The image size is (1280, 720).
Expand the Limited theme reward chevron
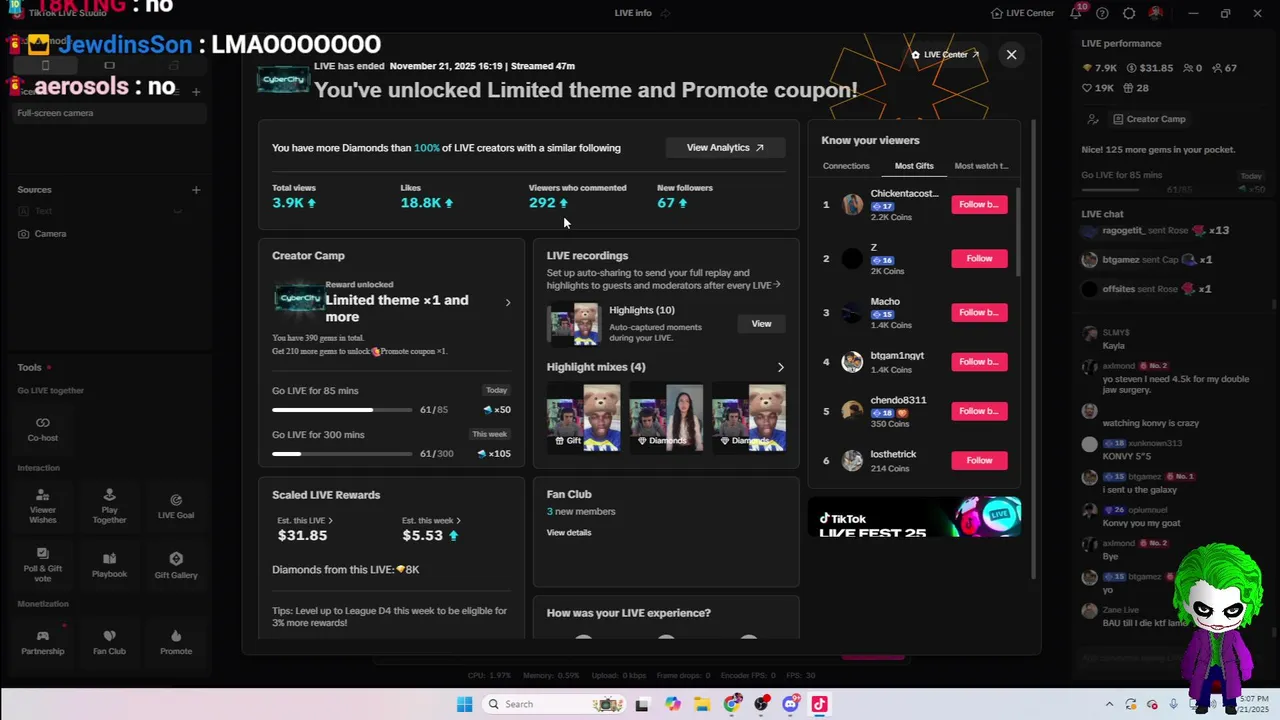507,303
